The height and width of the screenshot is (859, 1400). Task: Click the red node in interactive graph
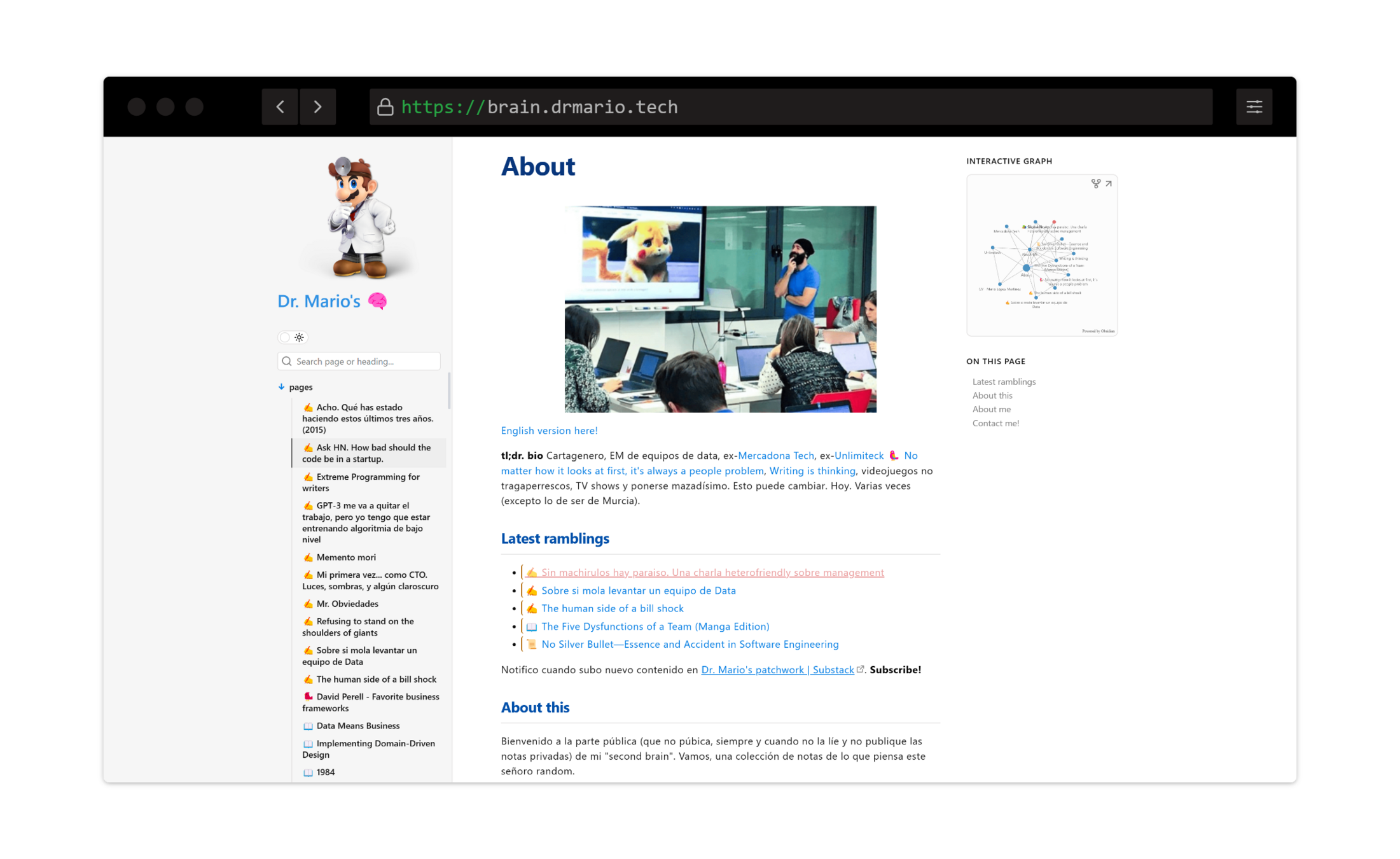pyautogui.click(x=1054, y=223)
